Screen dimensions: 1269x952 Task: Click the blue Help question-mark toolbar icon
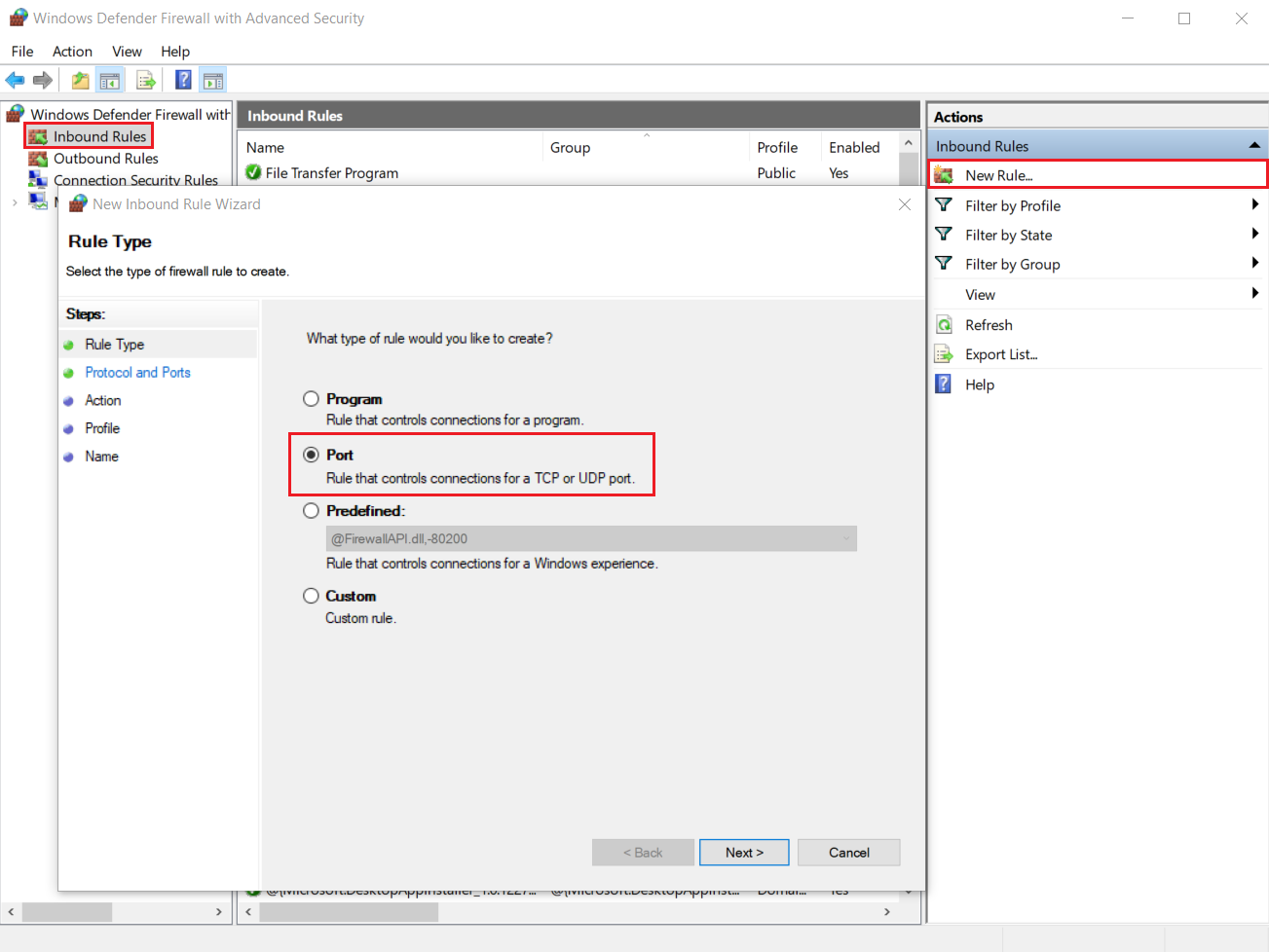183,80
